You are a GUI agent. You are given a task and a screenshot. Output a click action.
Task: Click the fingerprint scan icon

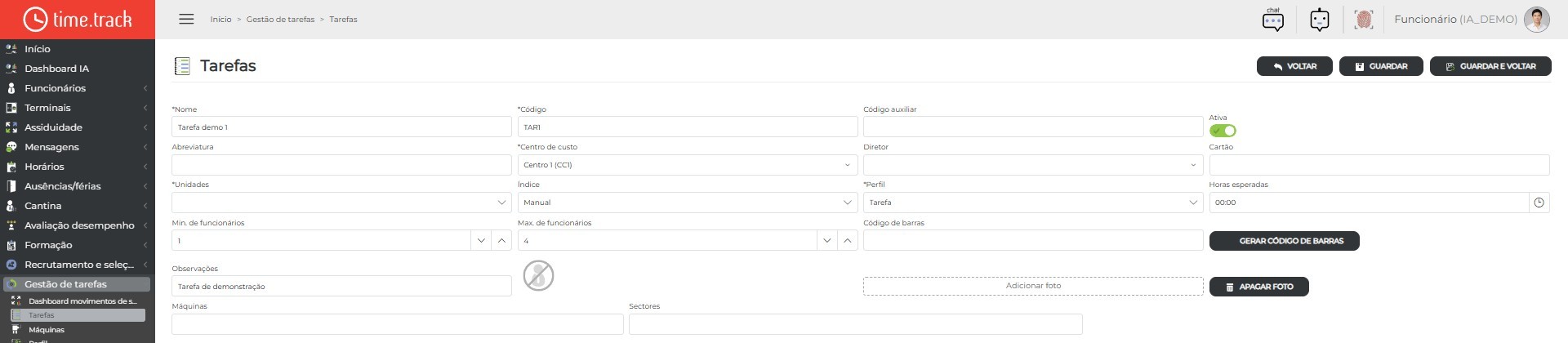point(1363,20)
